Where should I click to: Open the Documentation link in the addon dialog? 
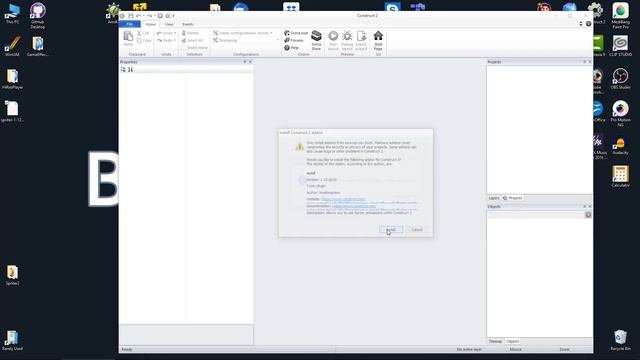click(353, 206)
